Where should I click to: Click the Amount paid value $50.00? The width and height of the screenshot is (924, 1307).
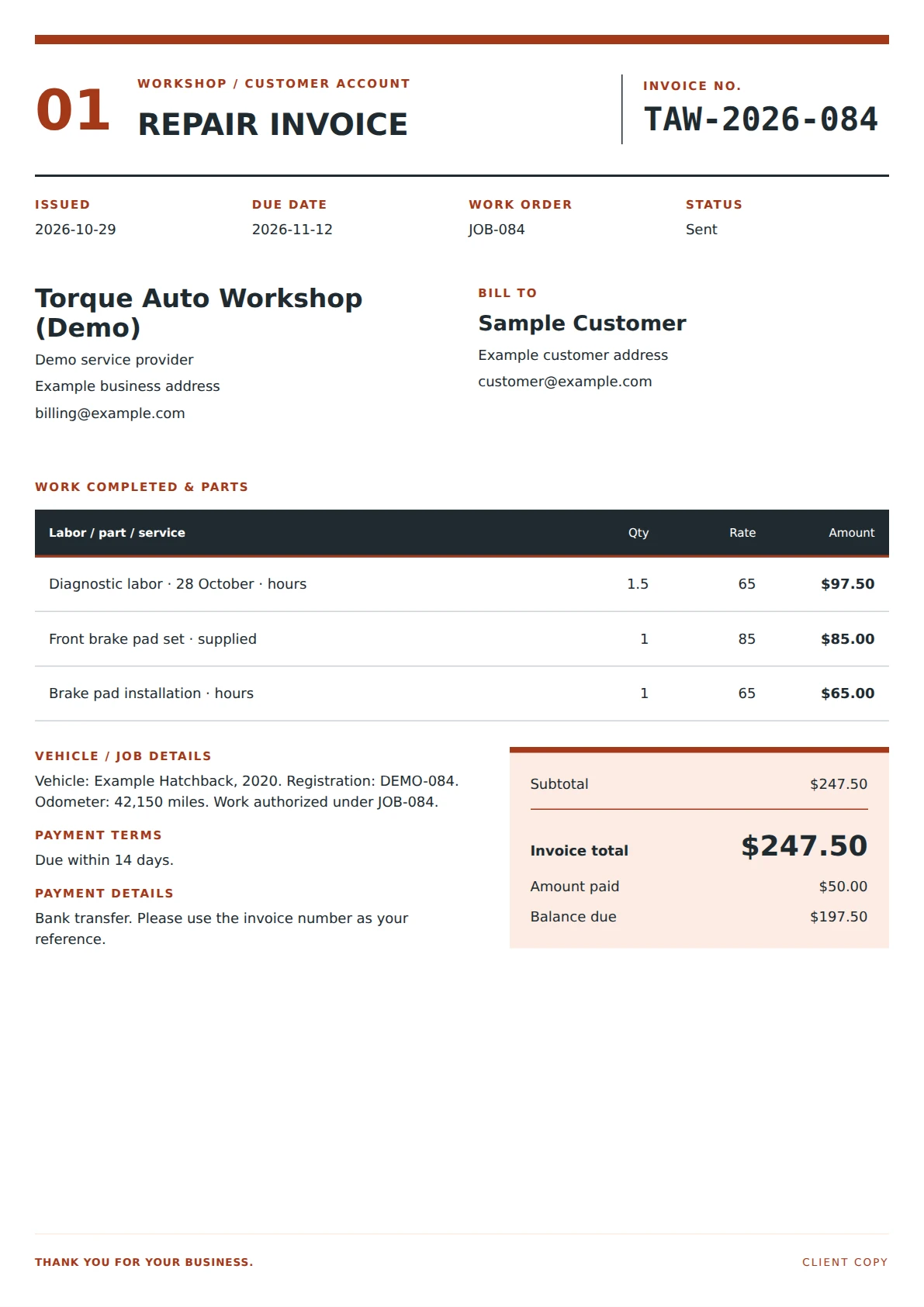point(843,887)
